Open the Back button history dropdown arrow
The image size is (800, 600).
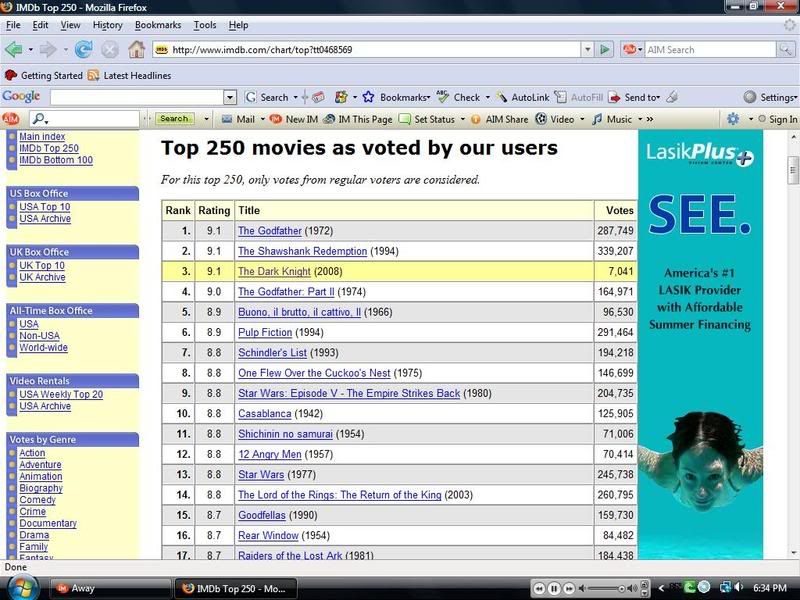coord(31,49)
